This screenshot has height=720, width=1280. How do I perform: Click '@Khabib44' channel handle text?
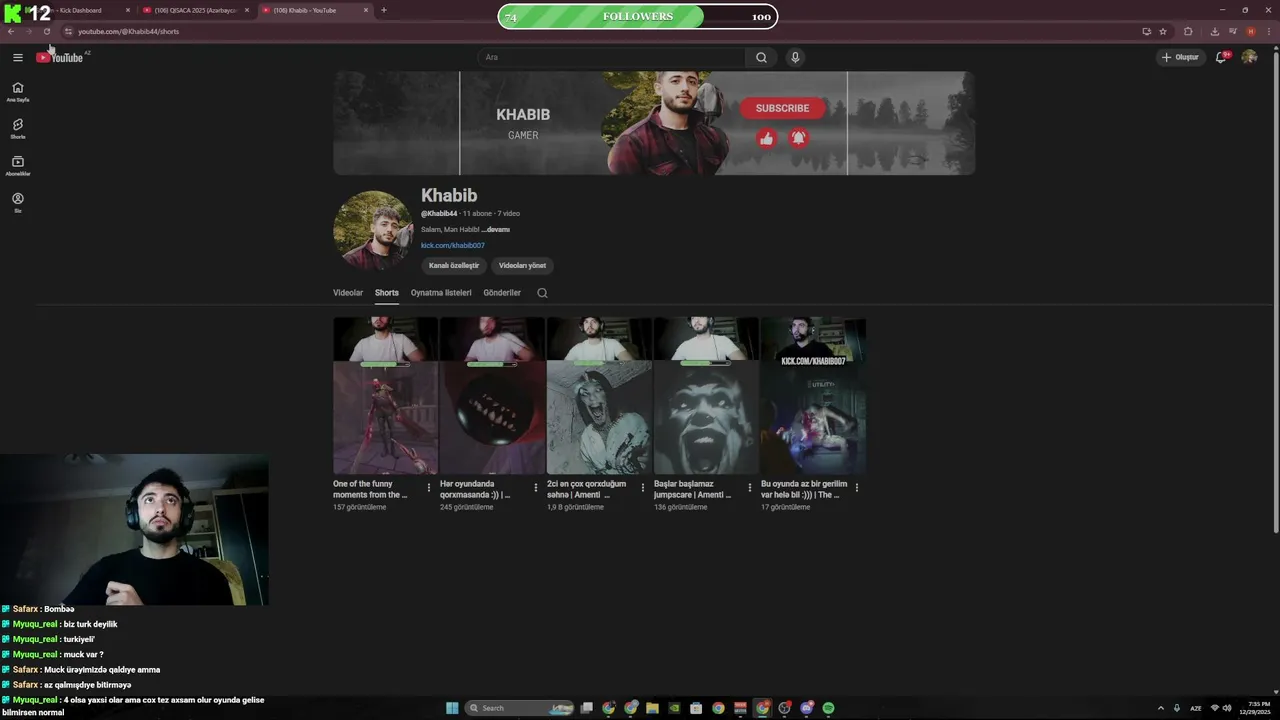click(x=439, y=214)
